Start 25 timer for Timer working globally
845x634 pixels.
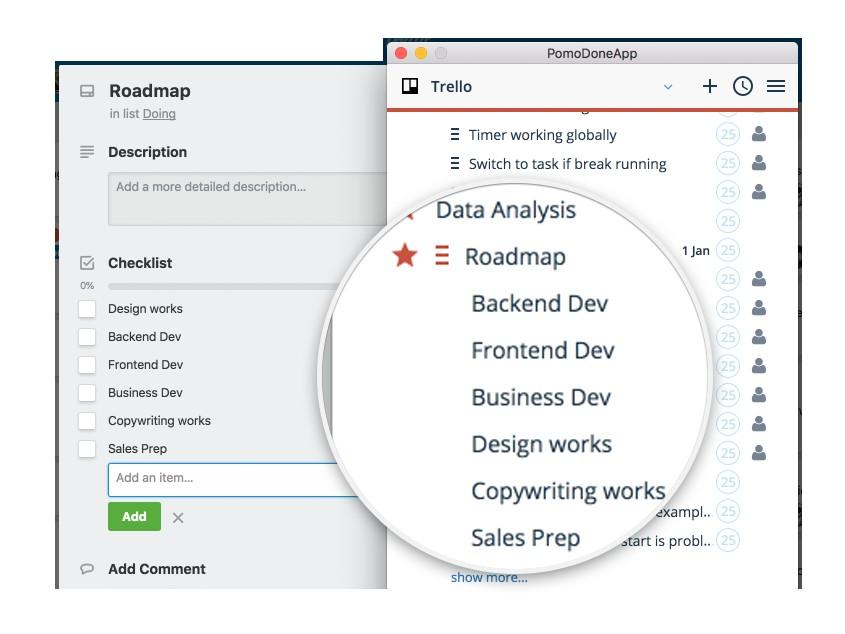click(x=728, y=134)
